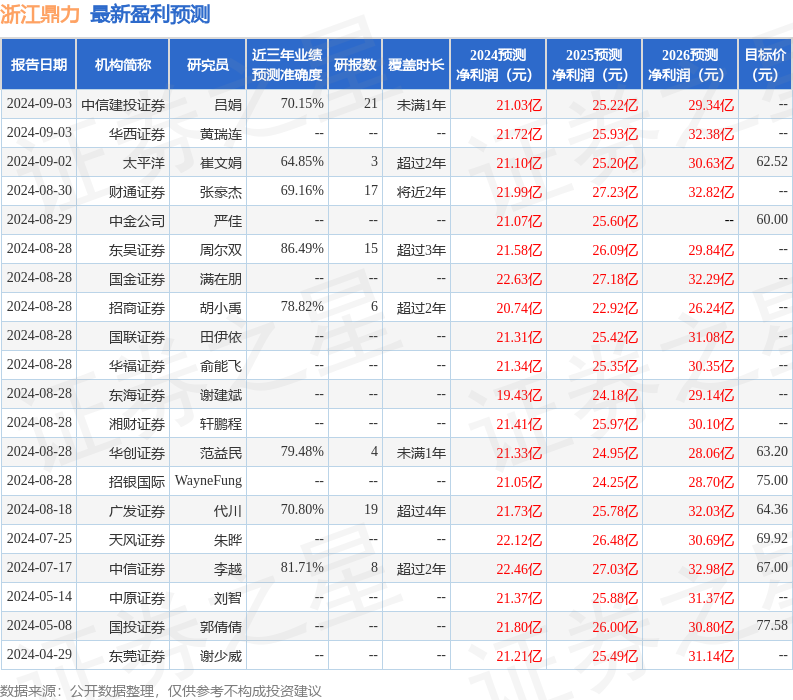Click the accuracy value 86.49%
This screenshot has height=700, width=793.
pyautogui.click(x=302, y=248)
